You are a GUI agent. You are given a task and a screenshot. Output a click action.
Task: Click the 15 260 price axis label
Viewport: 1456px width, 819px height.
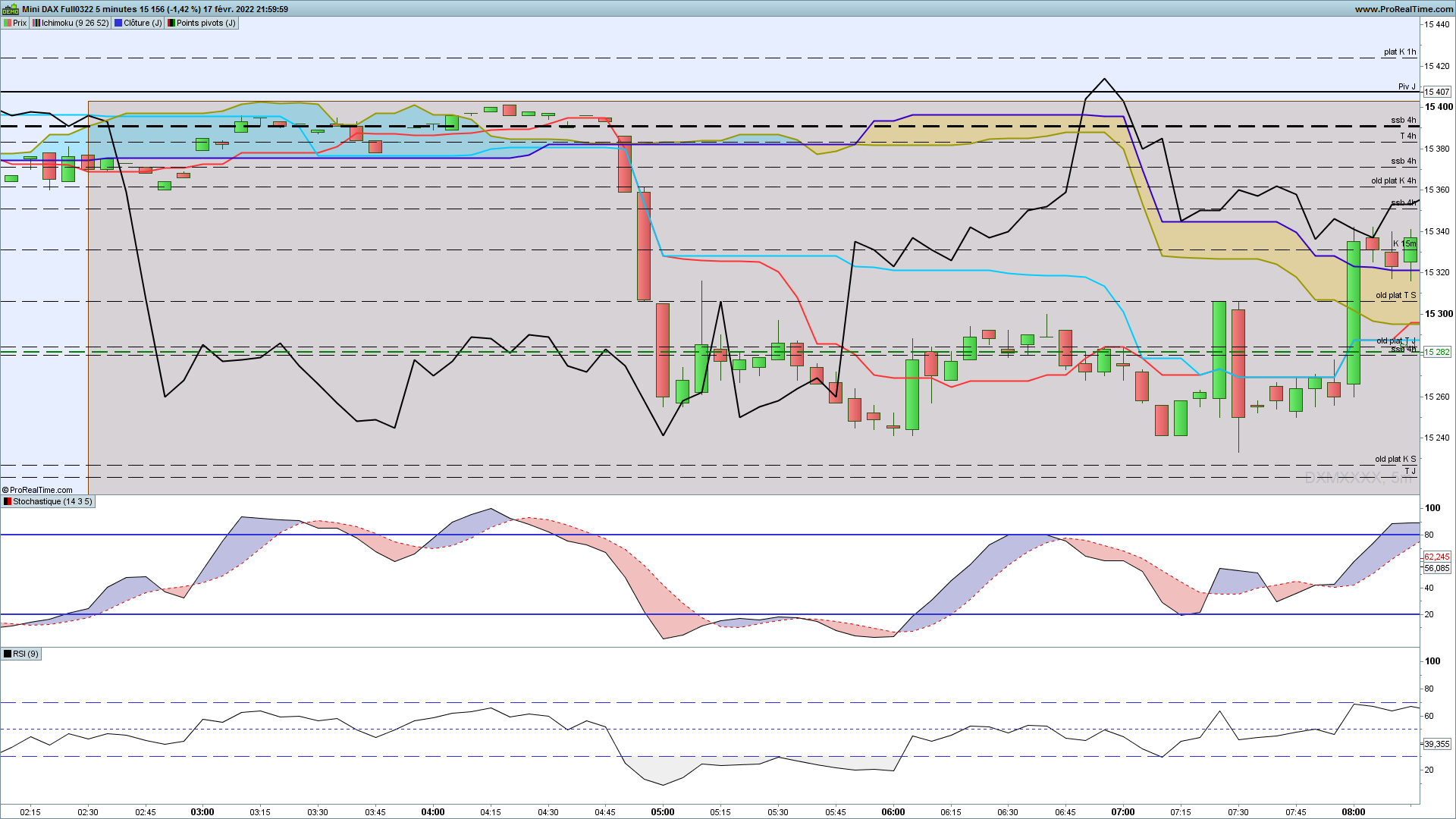(x=1437, y=397)
